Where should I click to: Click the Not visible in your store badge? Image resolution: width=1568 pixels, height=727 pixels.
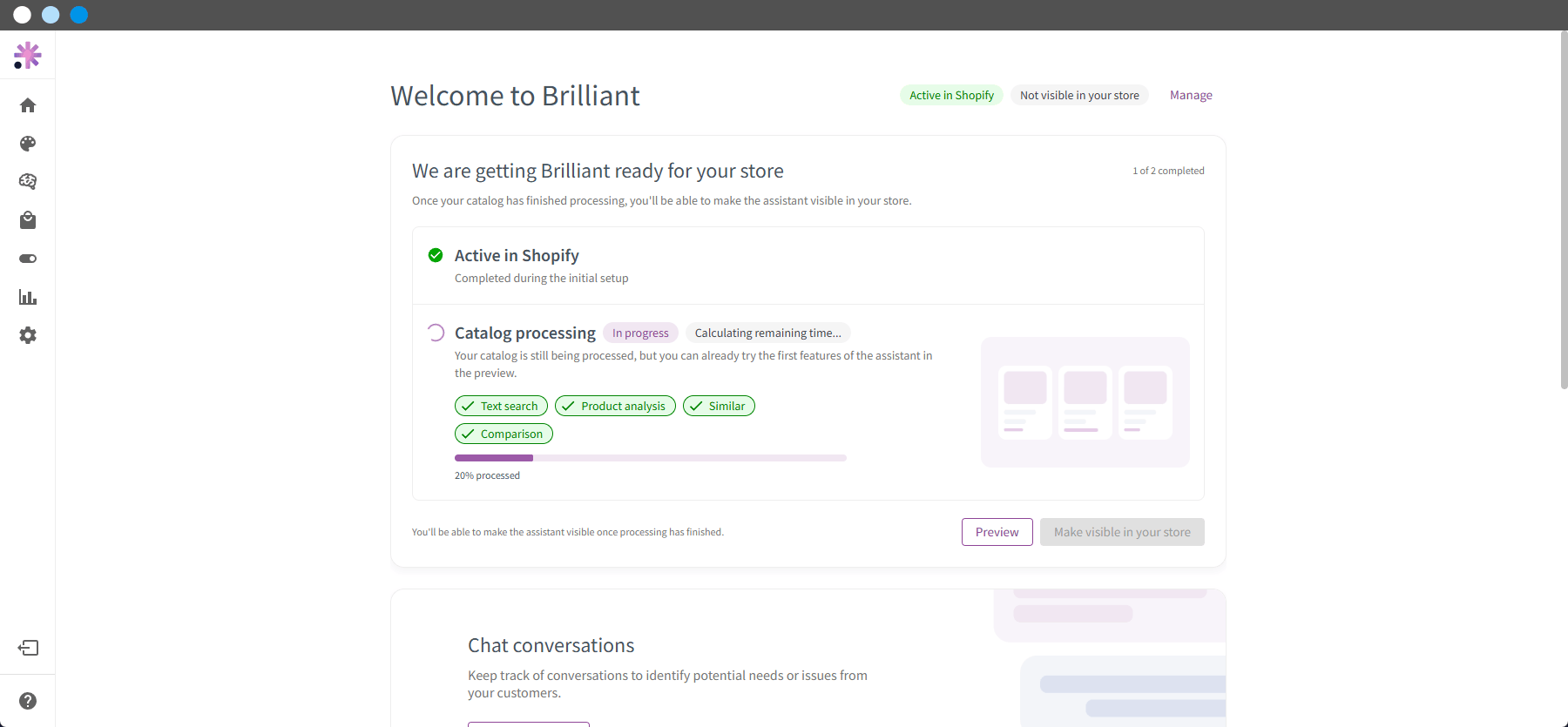click(x=1079, y=95)
